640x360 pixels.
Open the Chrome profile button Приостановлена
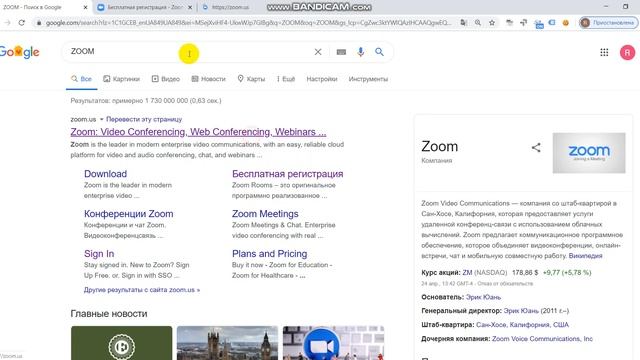[609, 23]
